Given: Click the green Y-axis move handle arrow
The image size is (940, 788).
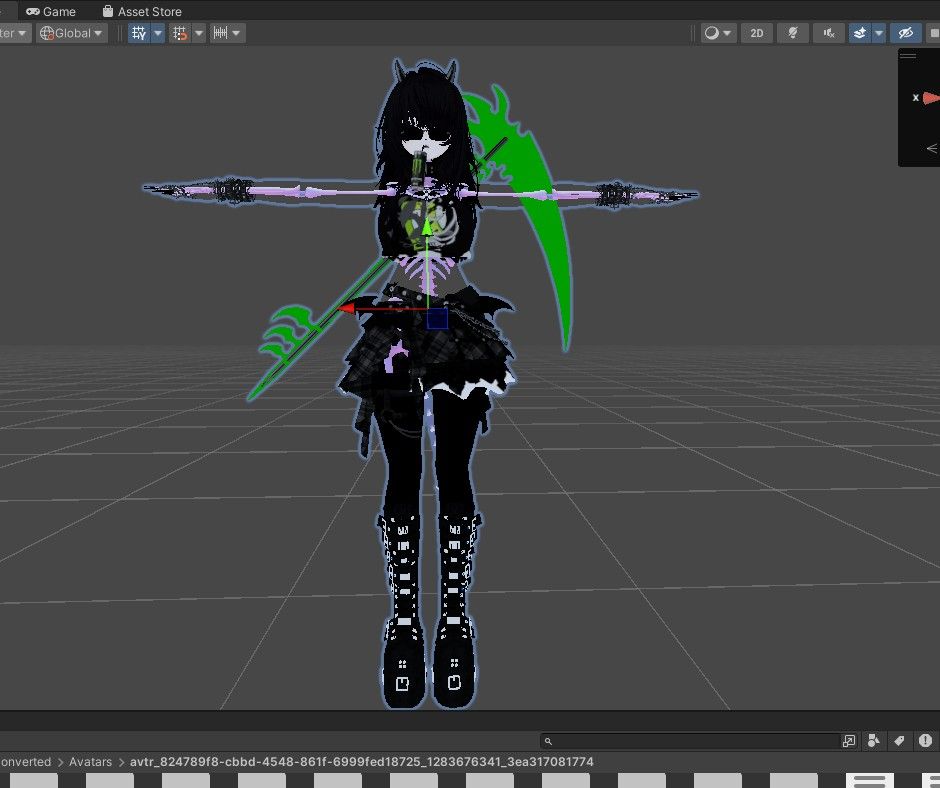Looking at the screenshot, I should (426, 227).
